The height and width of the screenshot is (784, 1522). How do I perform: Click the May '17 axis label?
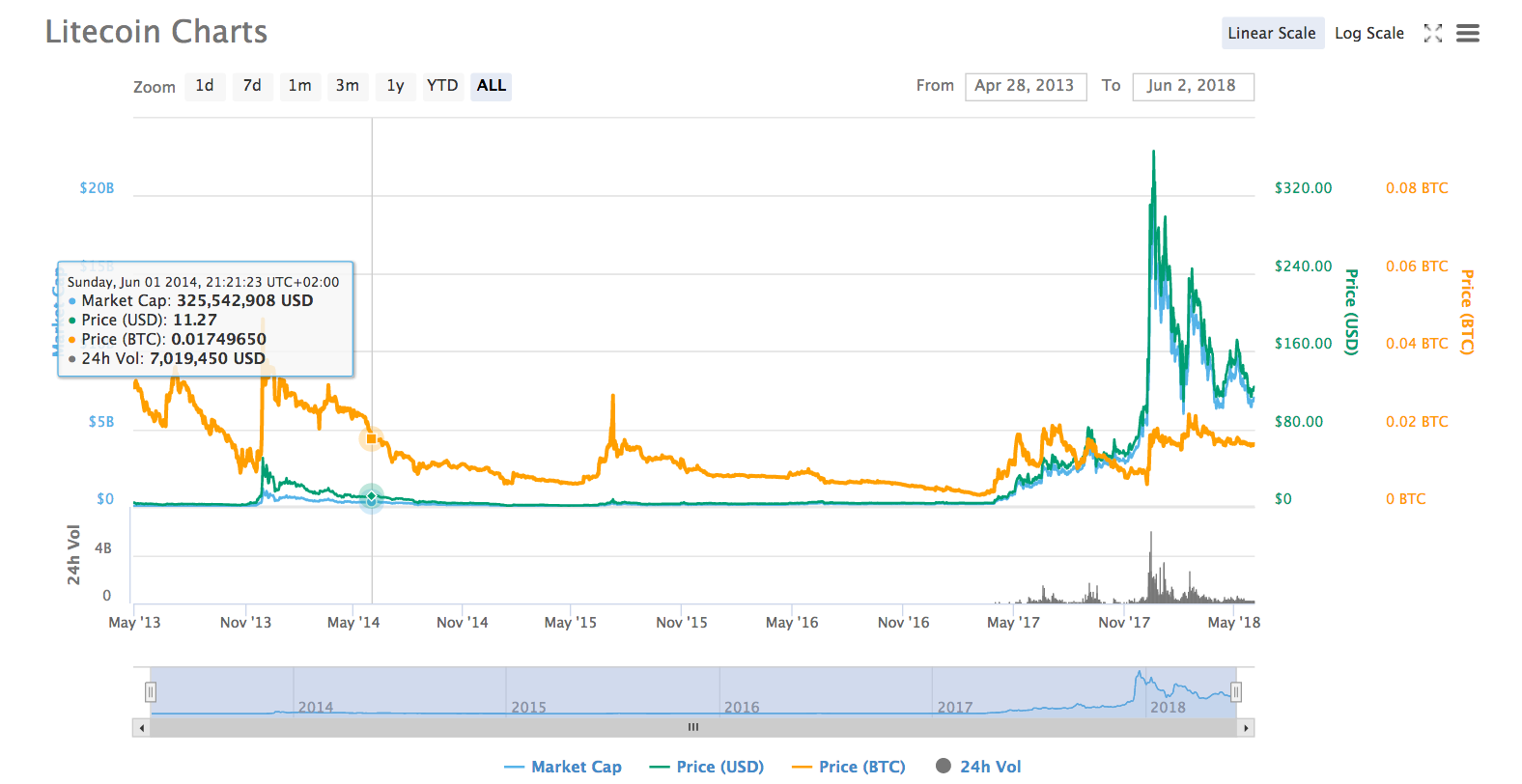[1013, 623]
